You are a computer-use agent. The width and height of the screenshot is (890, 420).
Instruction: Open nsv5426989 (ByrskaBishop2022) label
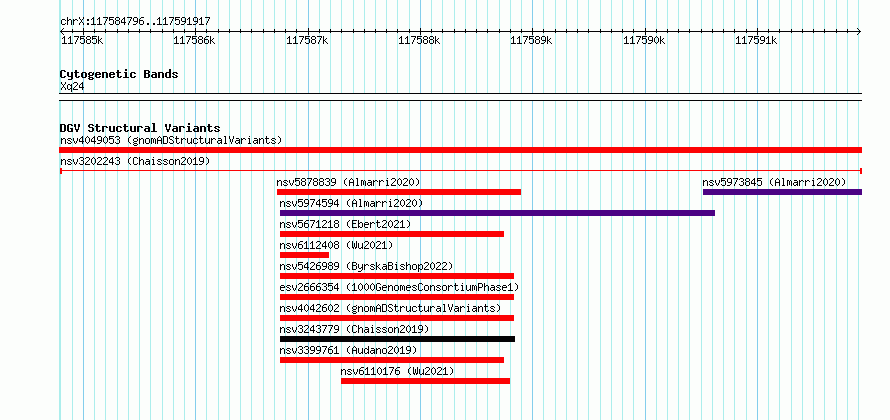coord(367,266)
